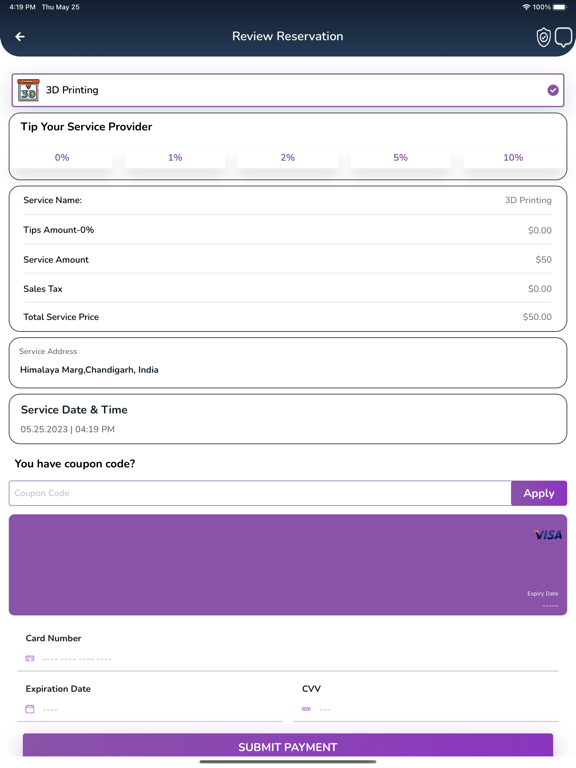
Task: Open the Service Address box
Action: (288, 362)
